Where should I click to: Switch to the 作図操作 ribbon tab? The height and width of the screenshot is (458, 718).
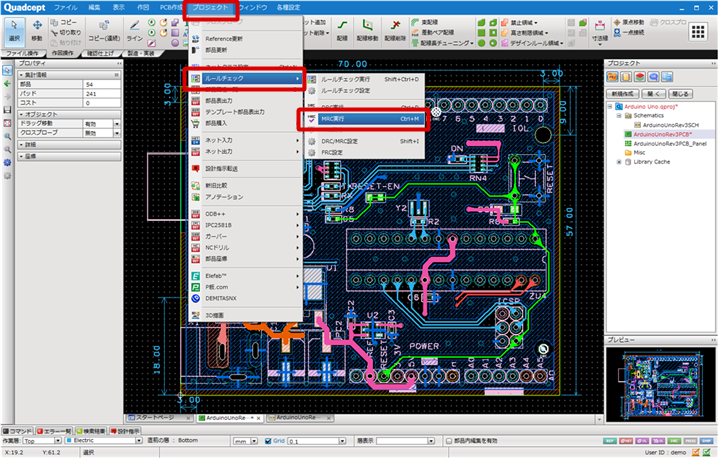62,54
